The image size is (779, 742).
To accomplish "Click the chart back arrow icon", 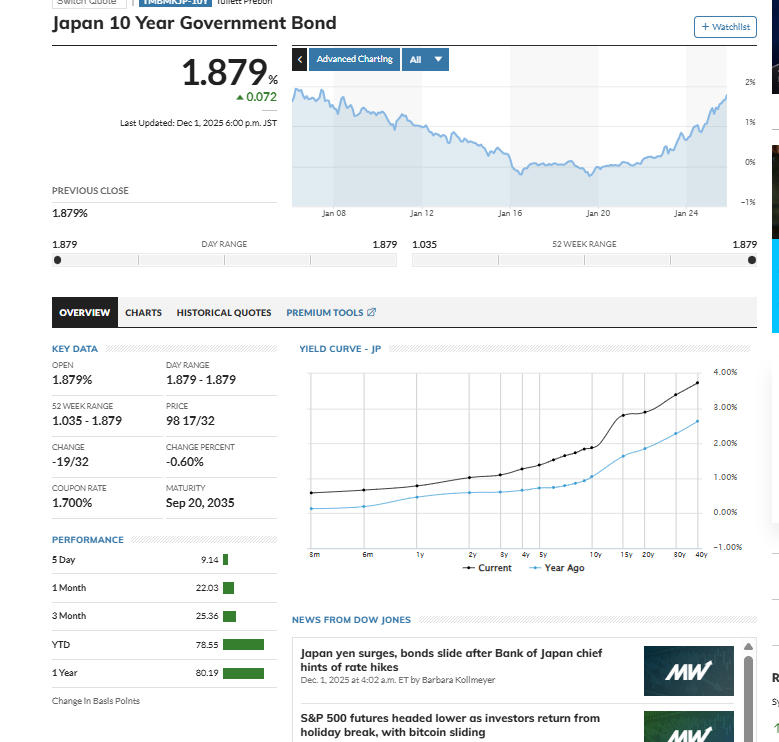I will [x=300, y=59].
